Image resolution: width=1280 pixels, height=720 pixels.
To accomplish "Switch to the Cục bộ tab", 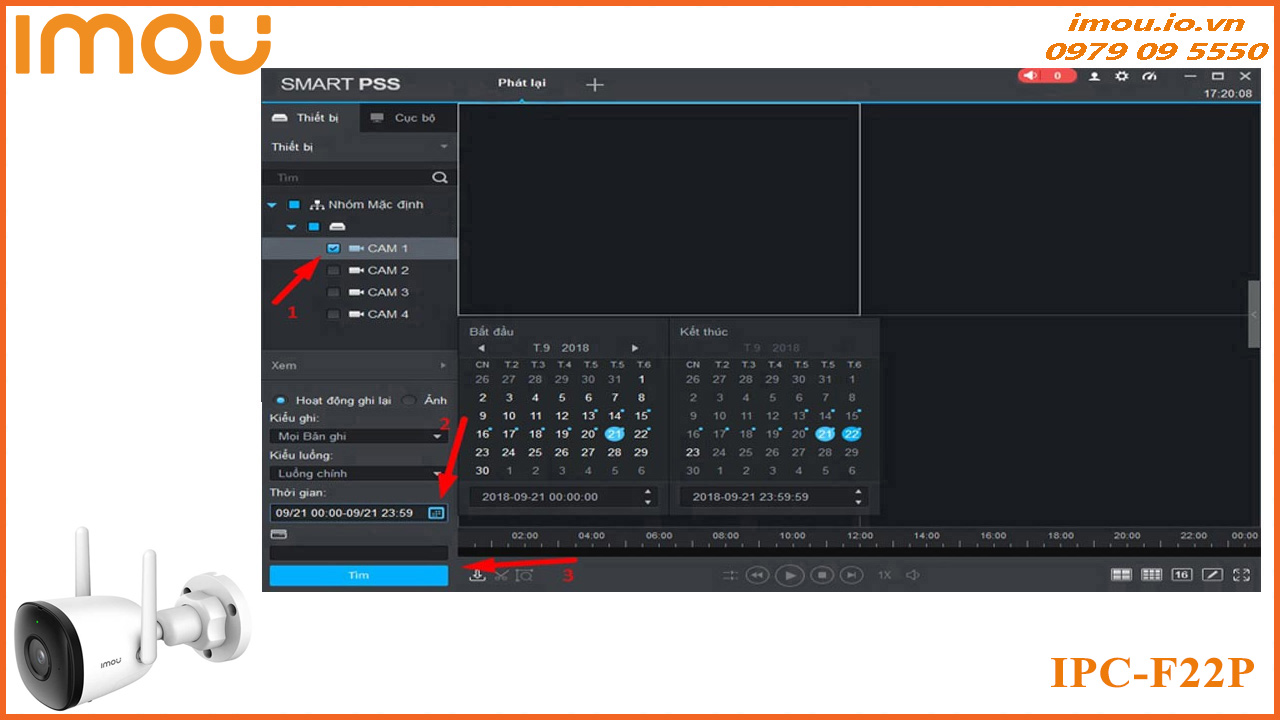I will pos(403,118).
